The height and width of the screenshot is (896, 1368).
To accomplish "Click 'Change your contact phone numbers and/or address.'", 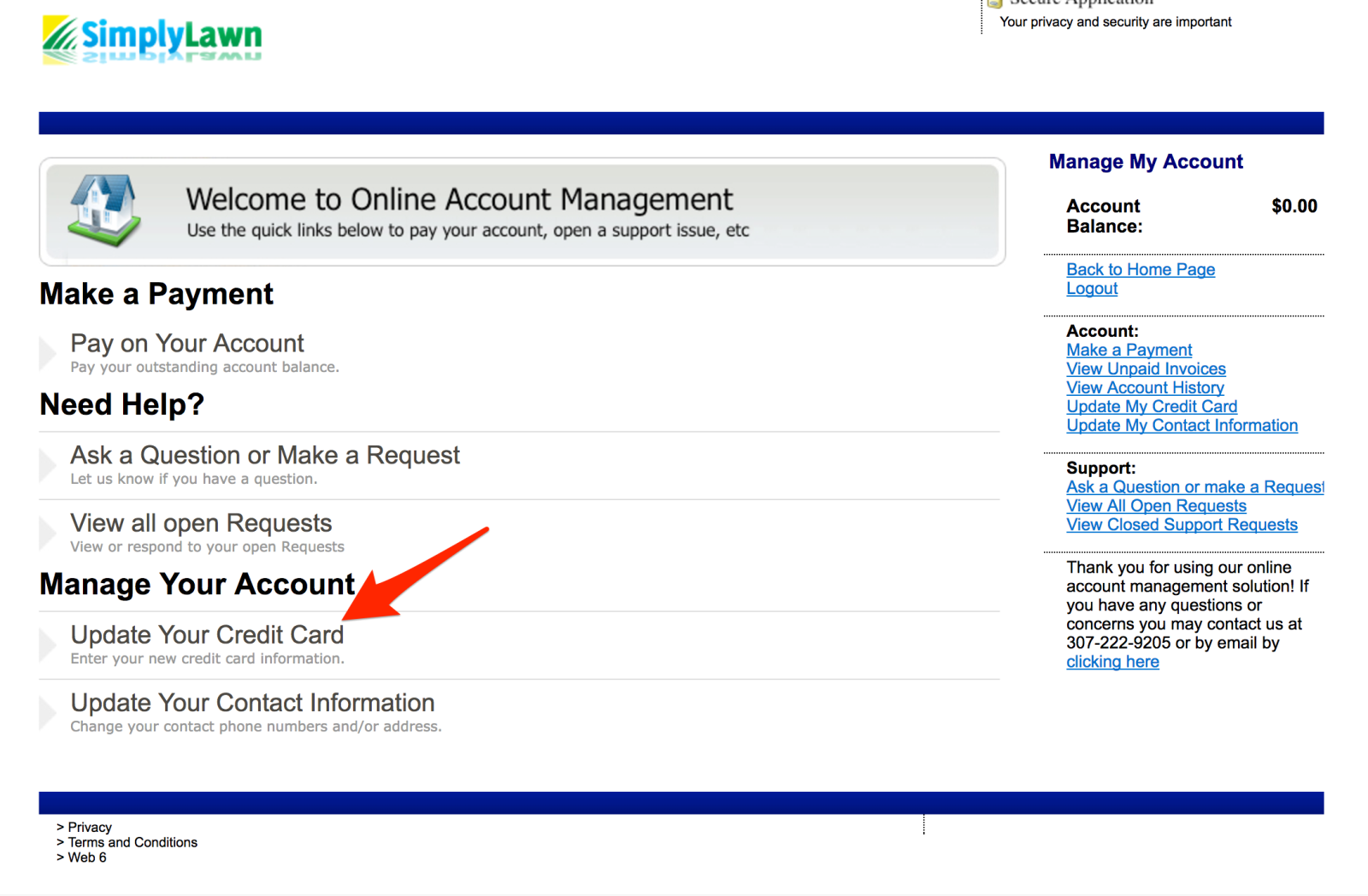I will pyautogui.click(x=256, y=726).
